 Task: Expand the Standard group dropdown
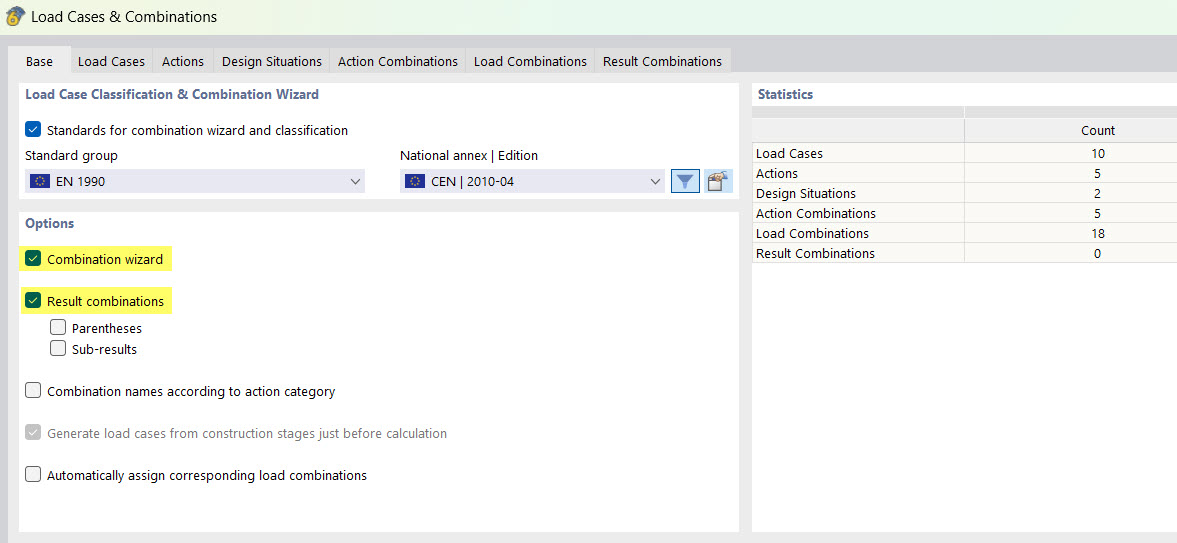click(355, 182)
